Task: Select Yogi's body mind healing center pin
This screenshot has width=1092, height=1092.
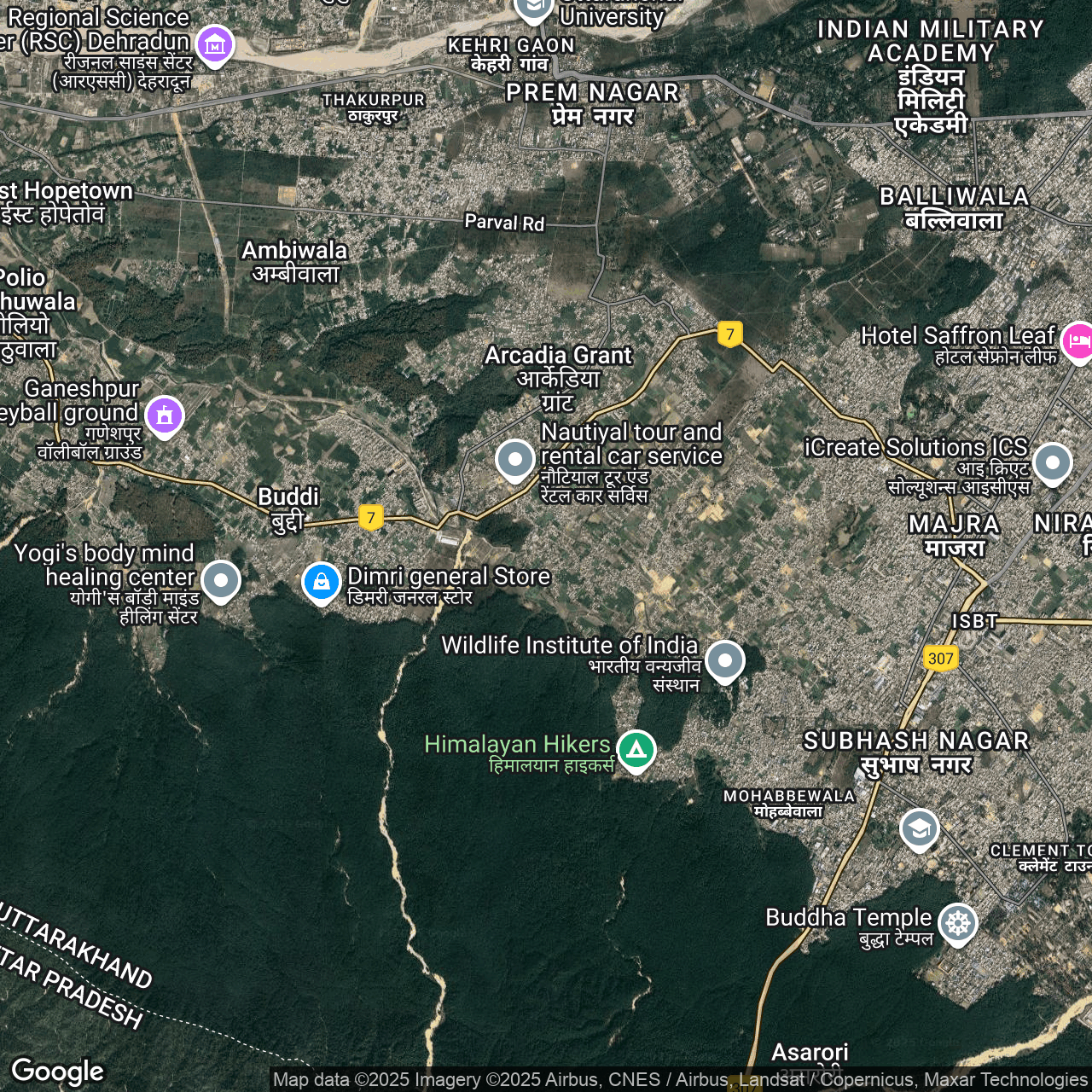Action: pyautogui.click(x=221, y=579)
